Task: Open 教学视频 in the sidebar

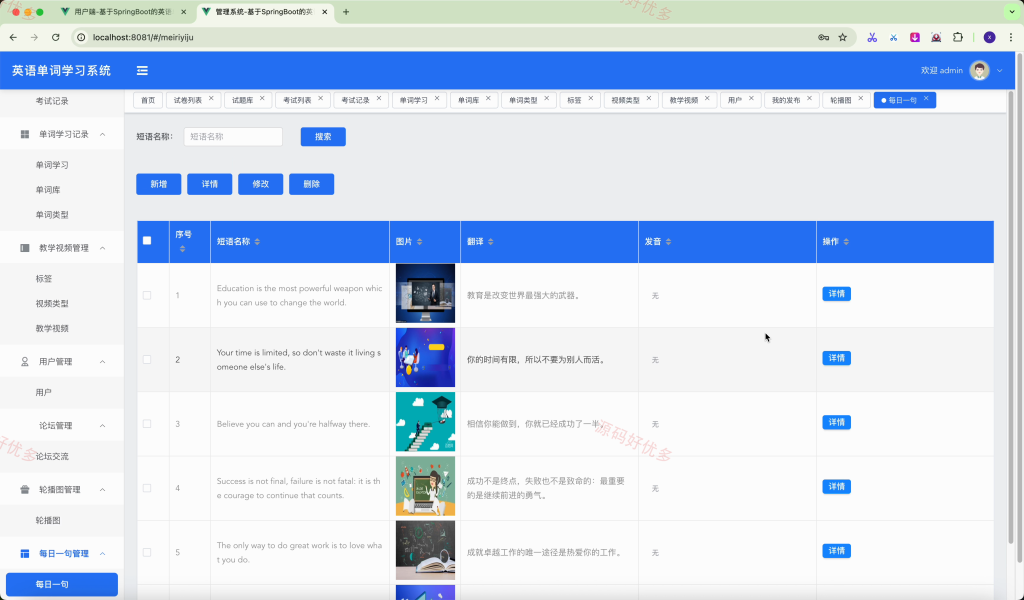Action: 52,328
